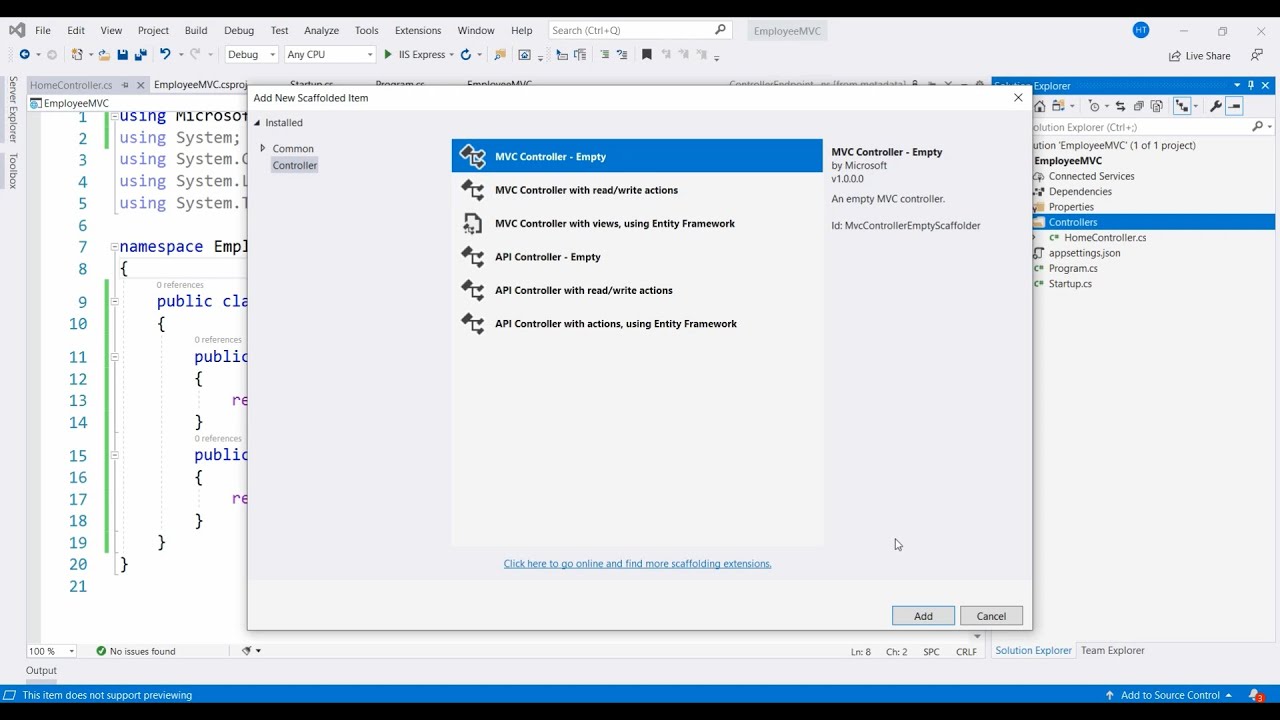Comment out selected lines toolbar icon

point(604,54)
